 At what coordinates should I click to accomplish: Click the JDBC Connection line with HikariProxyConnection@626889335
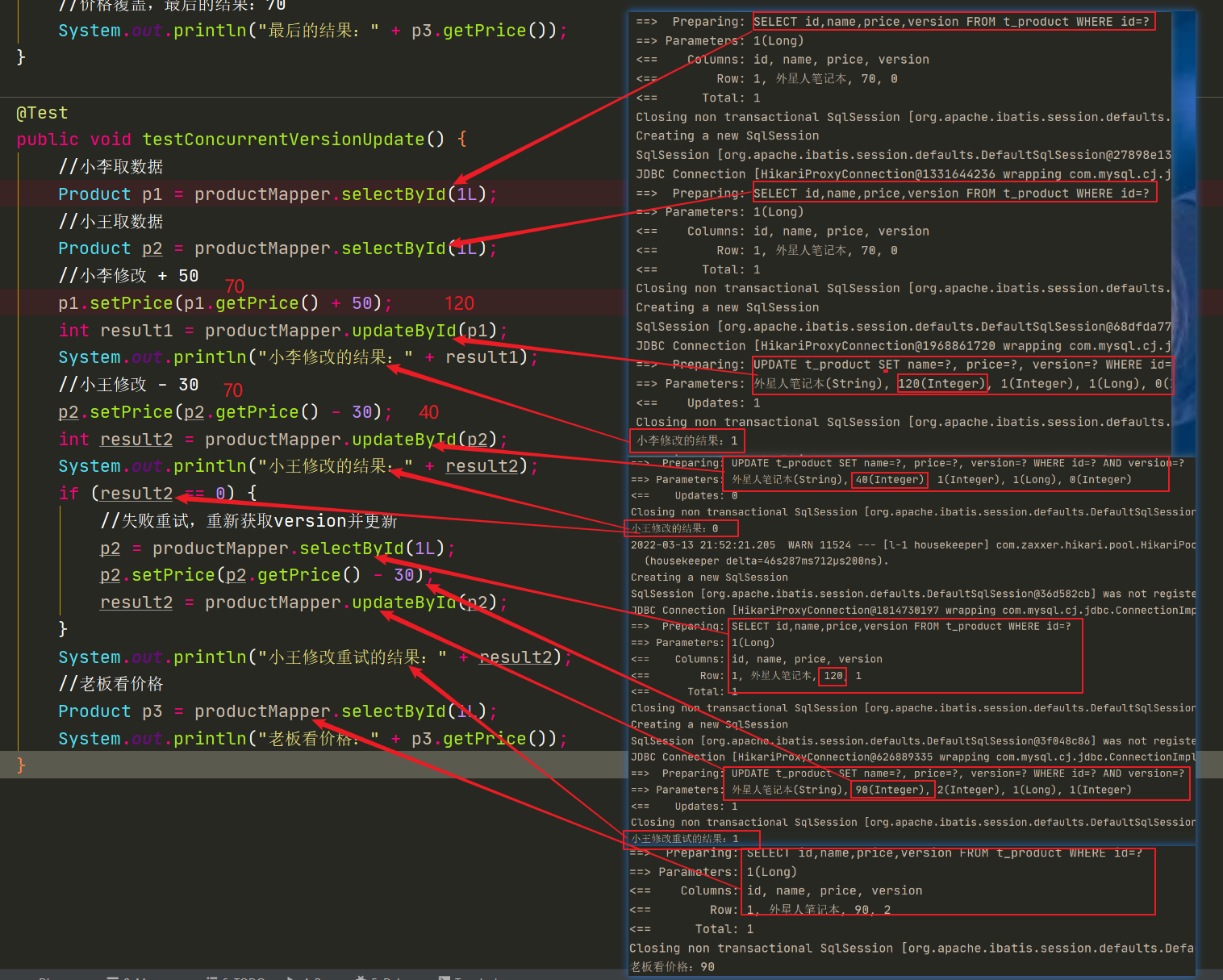[913, 757]
